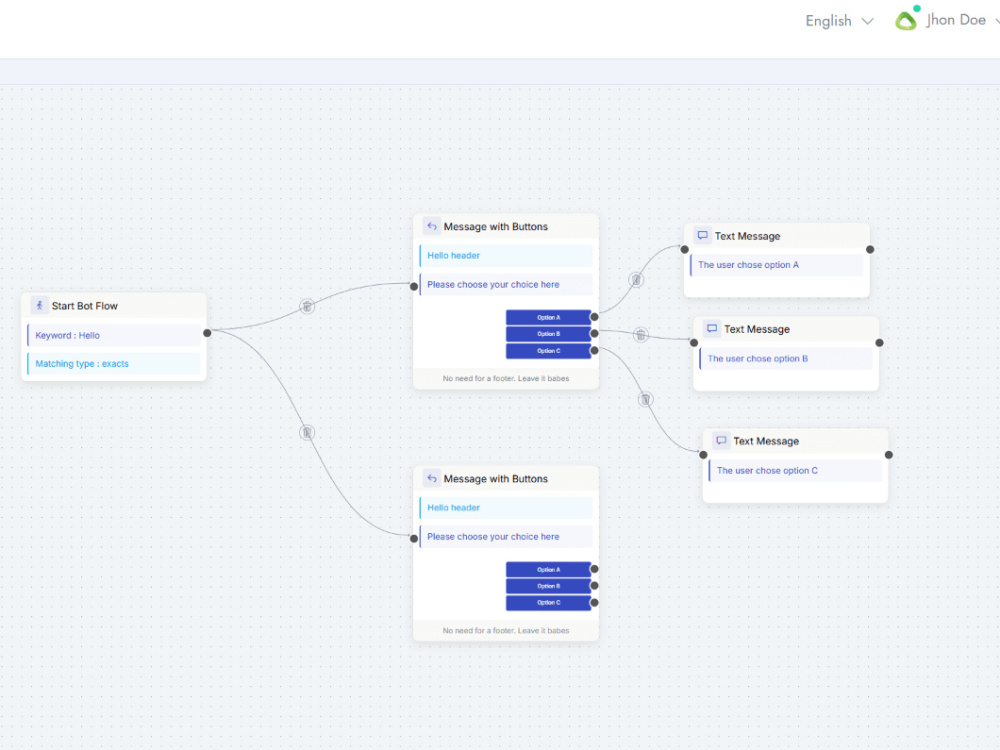This screenshot has height=750, width=1000.
Task: Click Option A button in upper Message node
Action: click(x=548, y=317)
